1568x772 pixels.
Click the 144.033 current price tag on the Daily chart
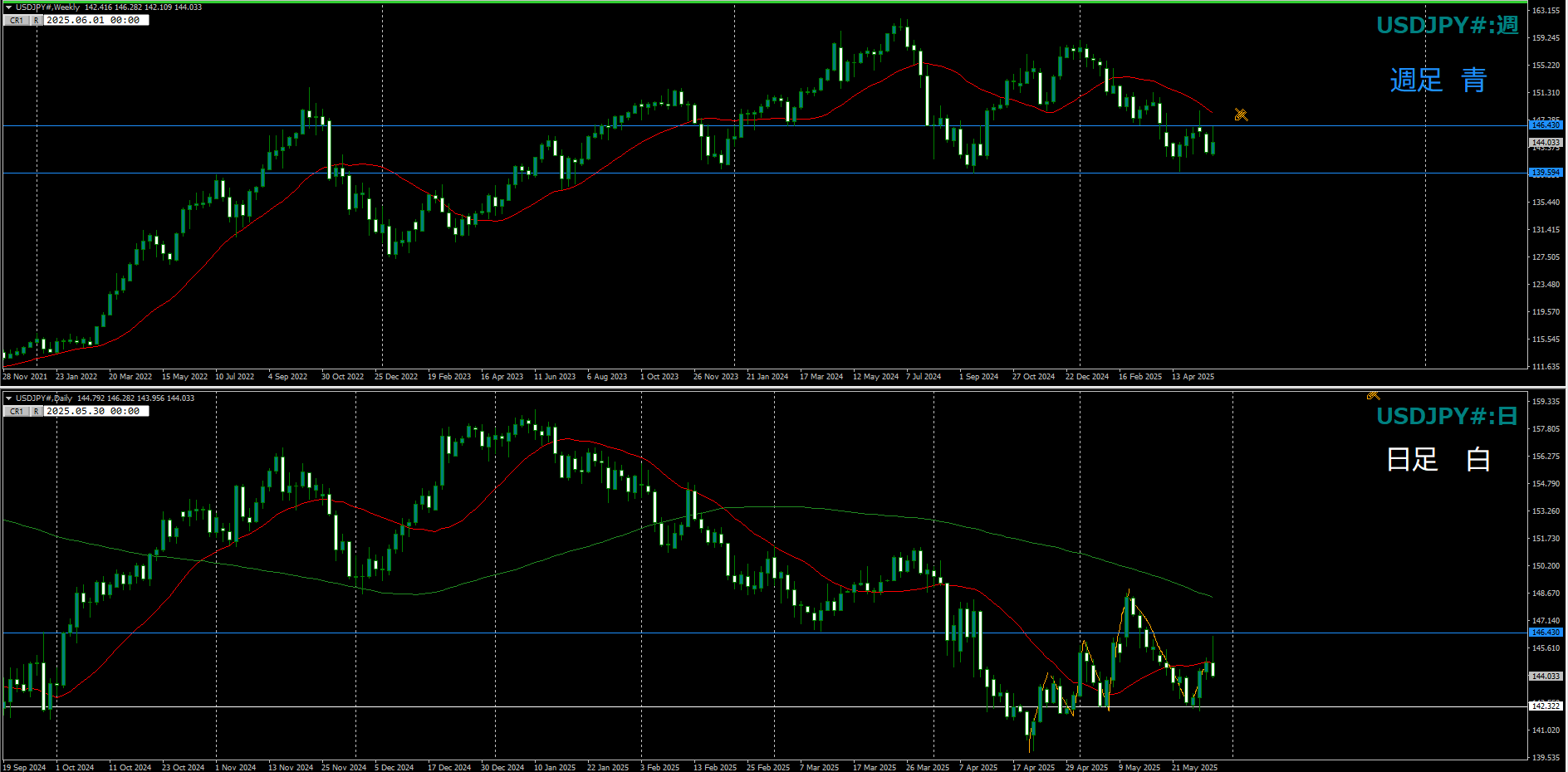(1546, 677)
